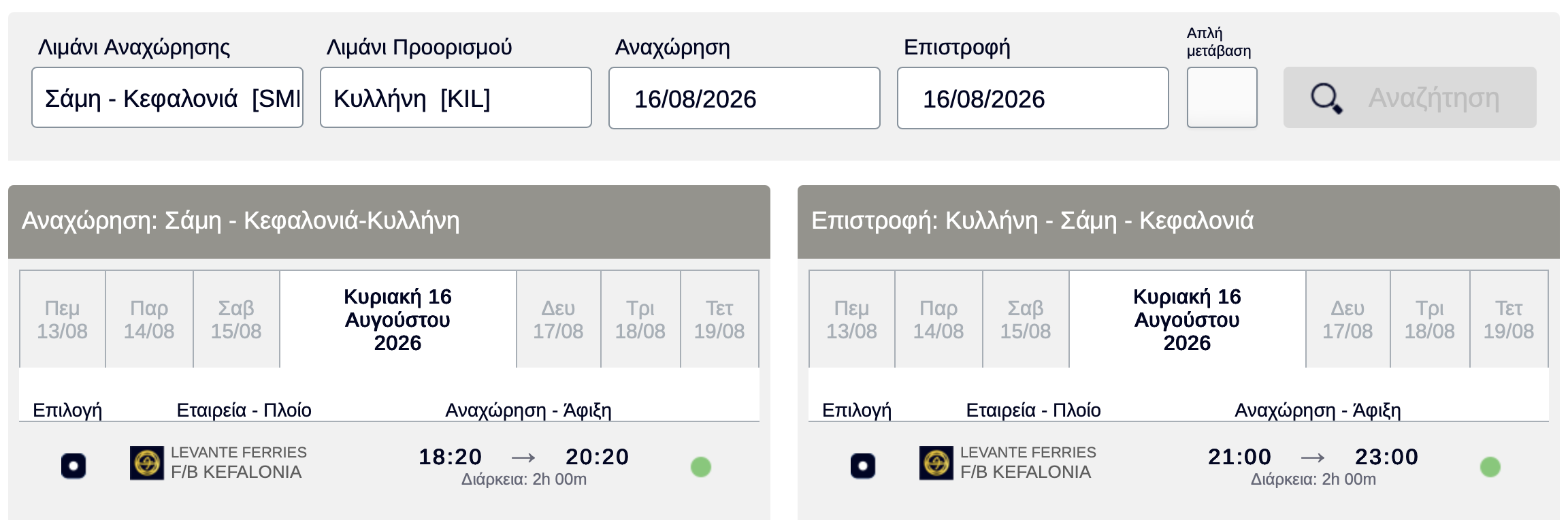This screenshot has width=1568, height=531.
Task: Open the Λιμάνι Αναχώρησης port field
Action: pyautogui.click(x=167, y=97)
